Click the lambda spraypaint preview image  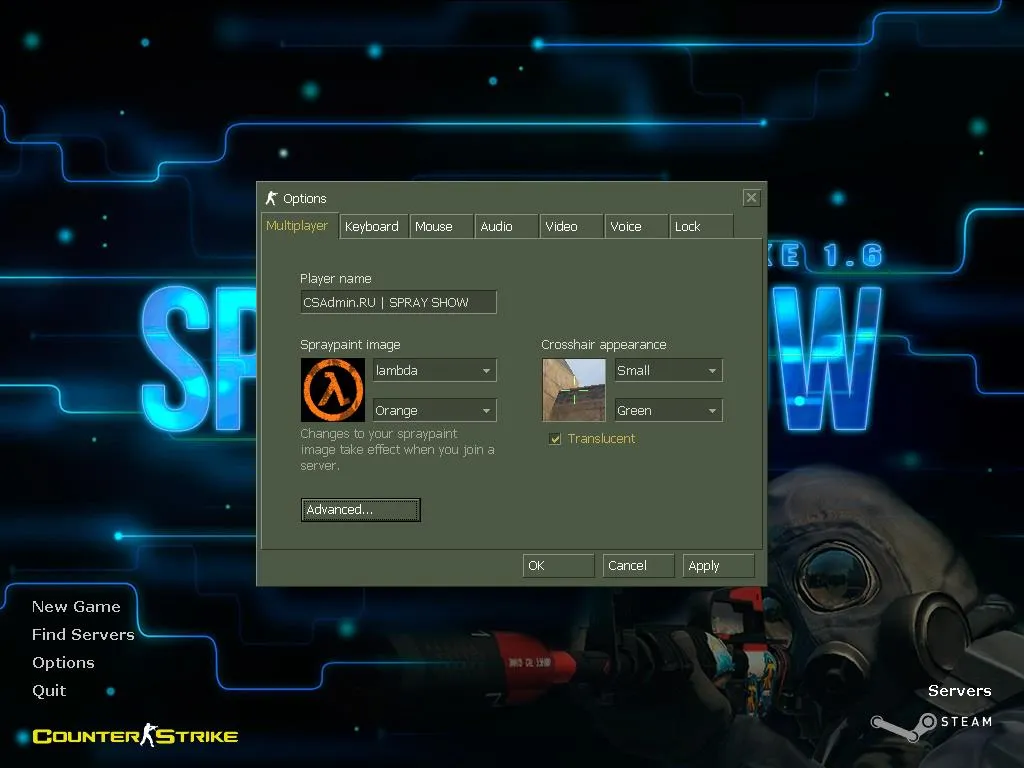click(333, 390)
